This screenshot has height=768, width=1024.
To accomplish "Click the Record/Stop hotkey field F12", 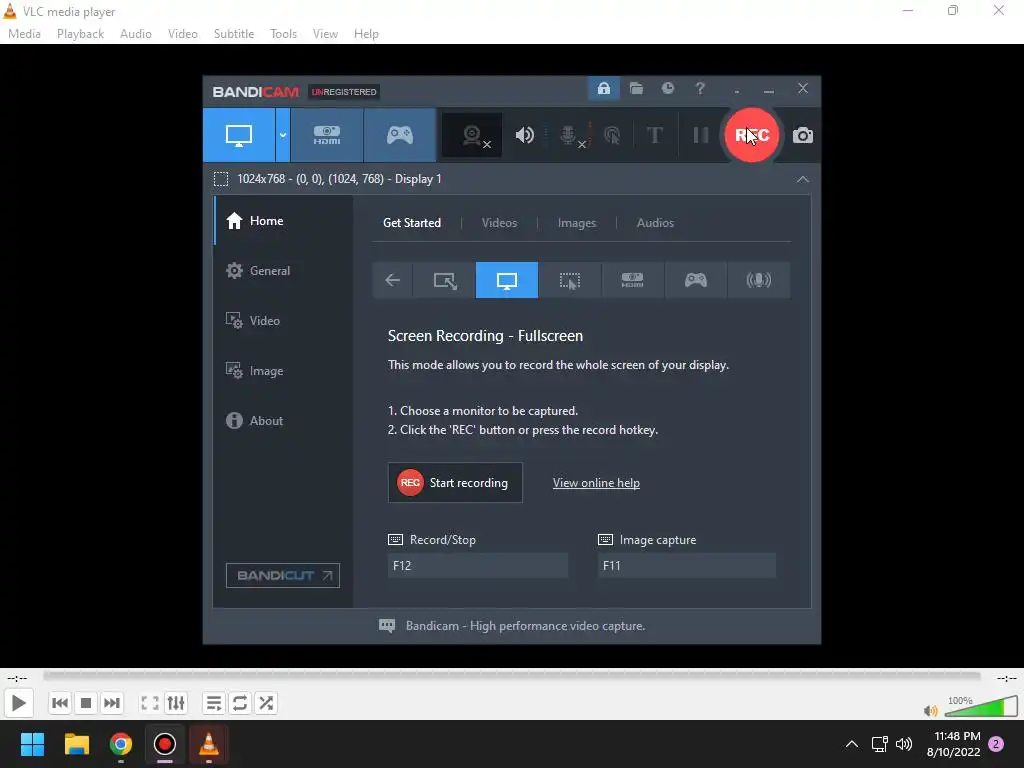I will (x=478, y=566).
